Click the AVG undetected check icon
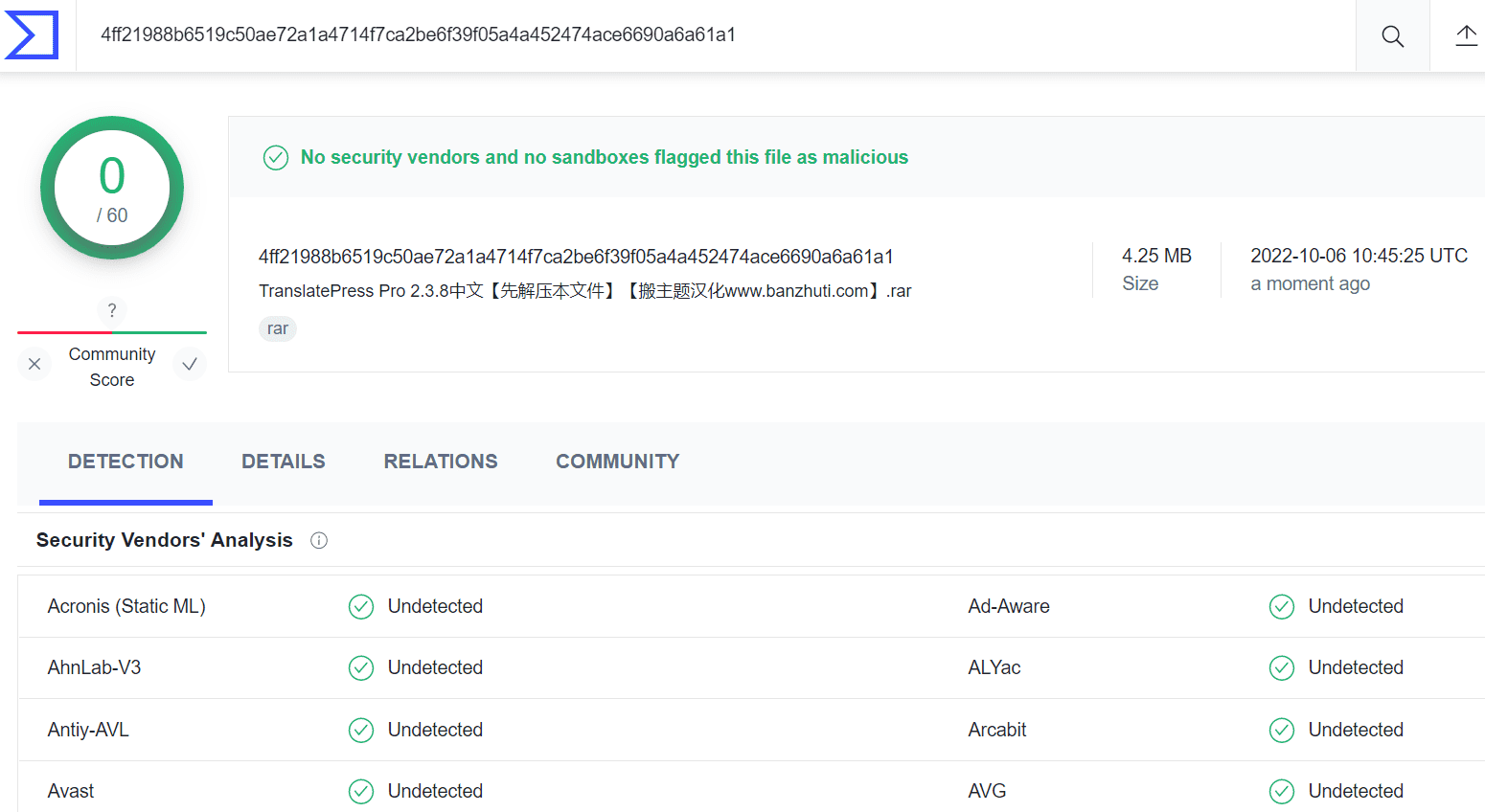The image size is (1485, 812). (x=1282, y=792)
